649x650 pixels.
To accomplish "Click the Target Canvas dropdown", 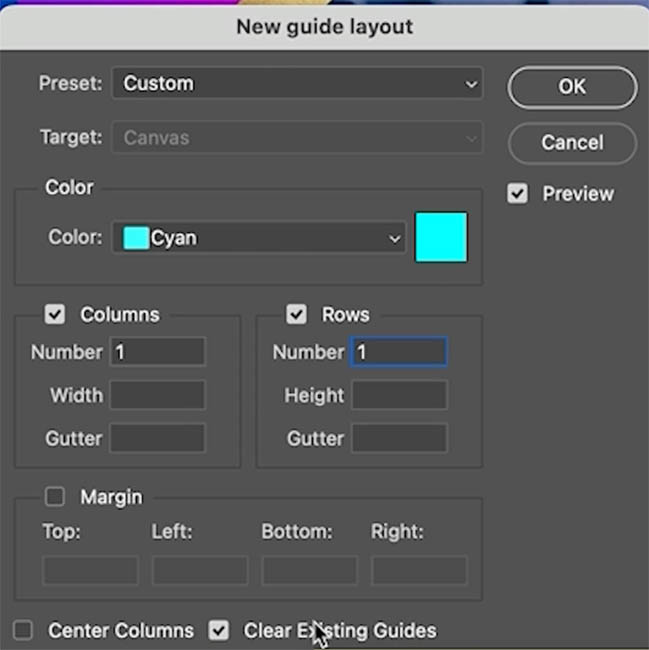I will (x=298, y=138).
